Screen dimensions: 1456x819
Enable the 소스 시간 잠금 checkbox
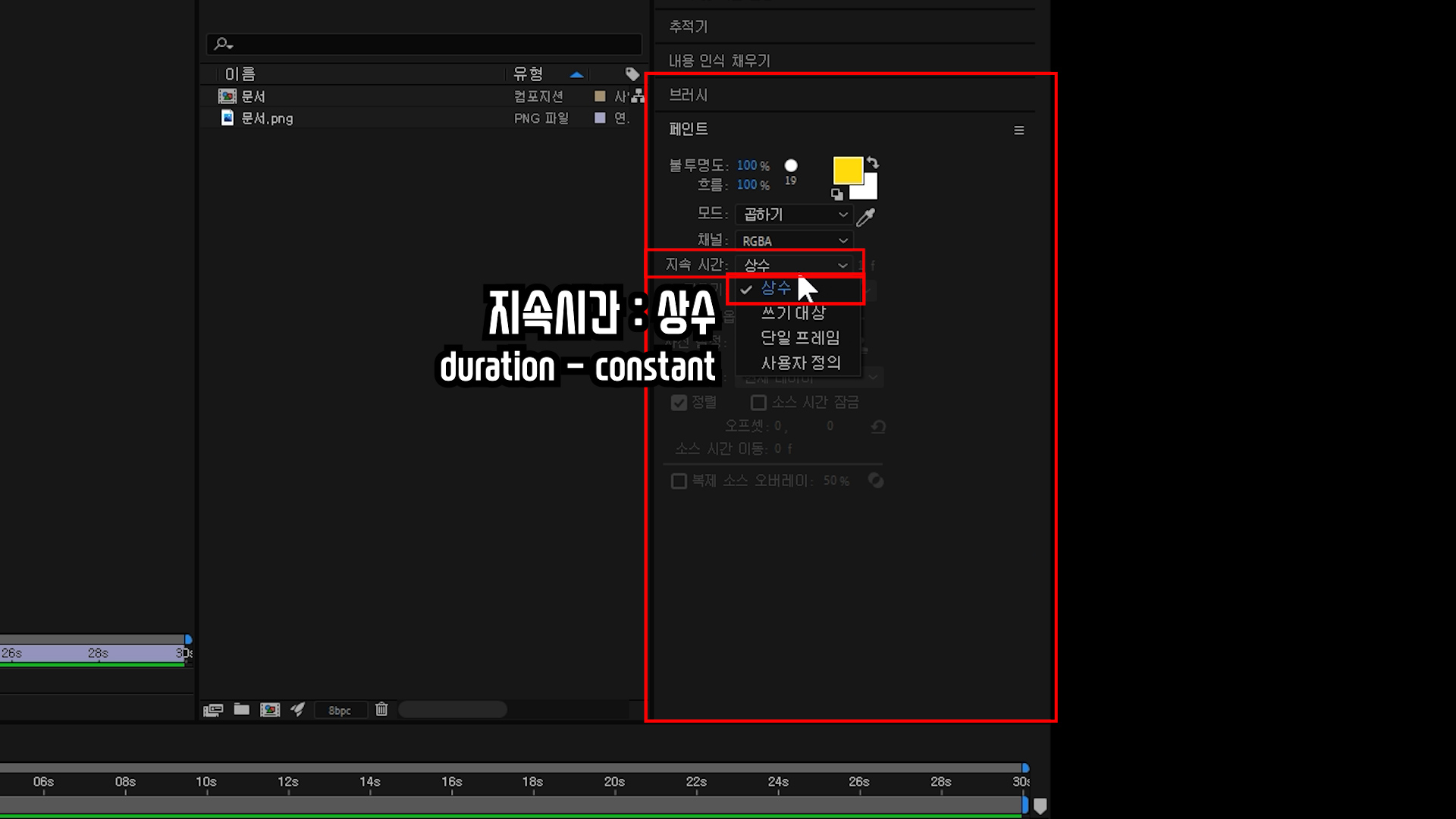tap(758, 403)
